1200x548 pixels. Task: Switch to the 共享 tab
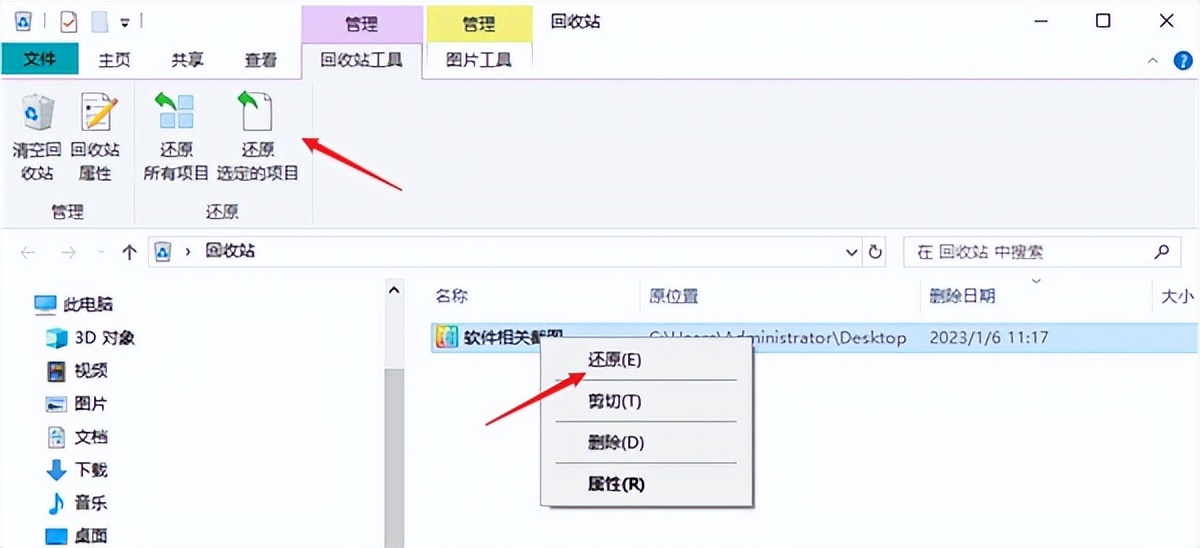(x=187, y=60)
